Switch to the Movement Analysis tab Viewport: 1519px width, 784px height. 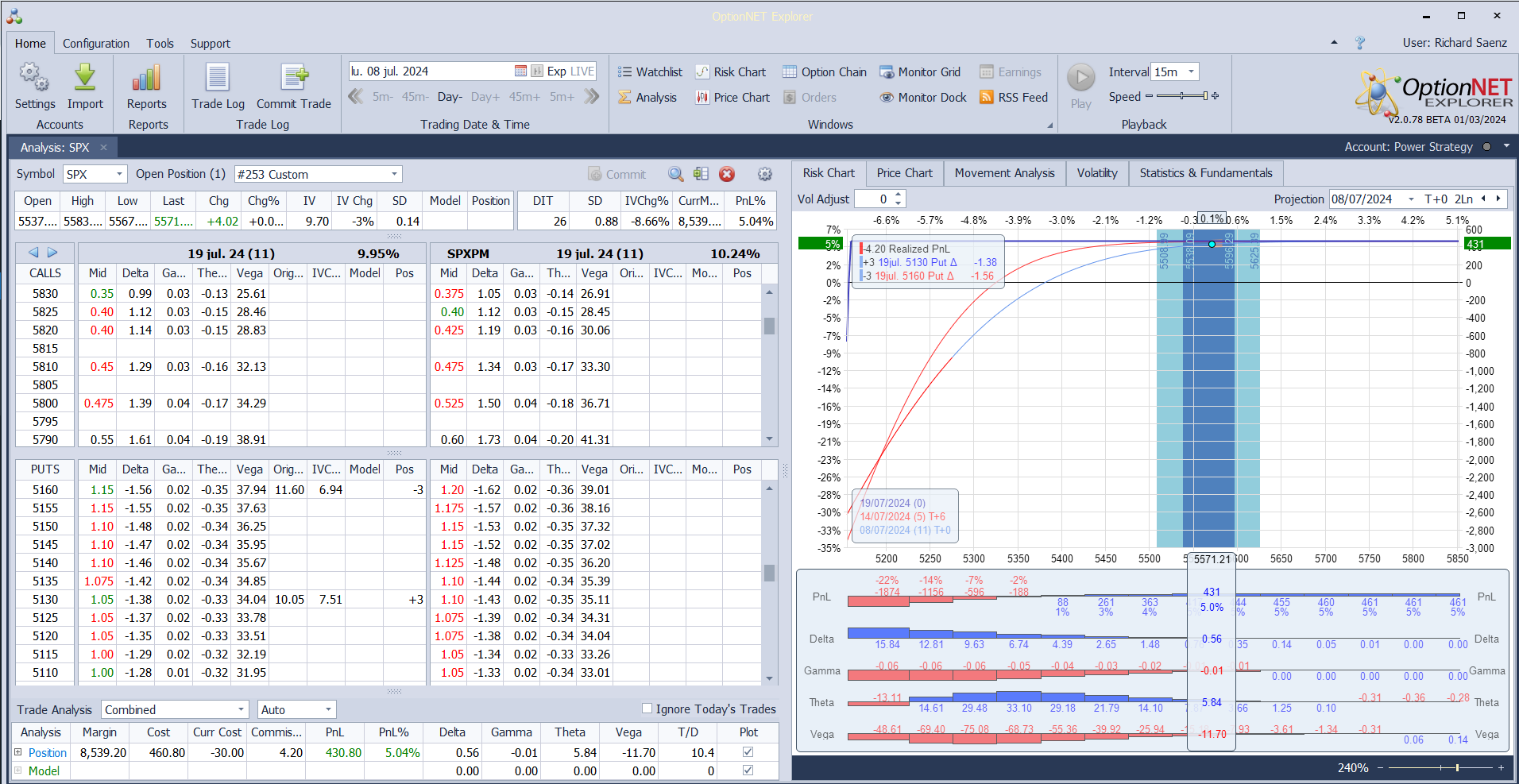coord(1004,173)
